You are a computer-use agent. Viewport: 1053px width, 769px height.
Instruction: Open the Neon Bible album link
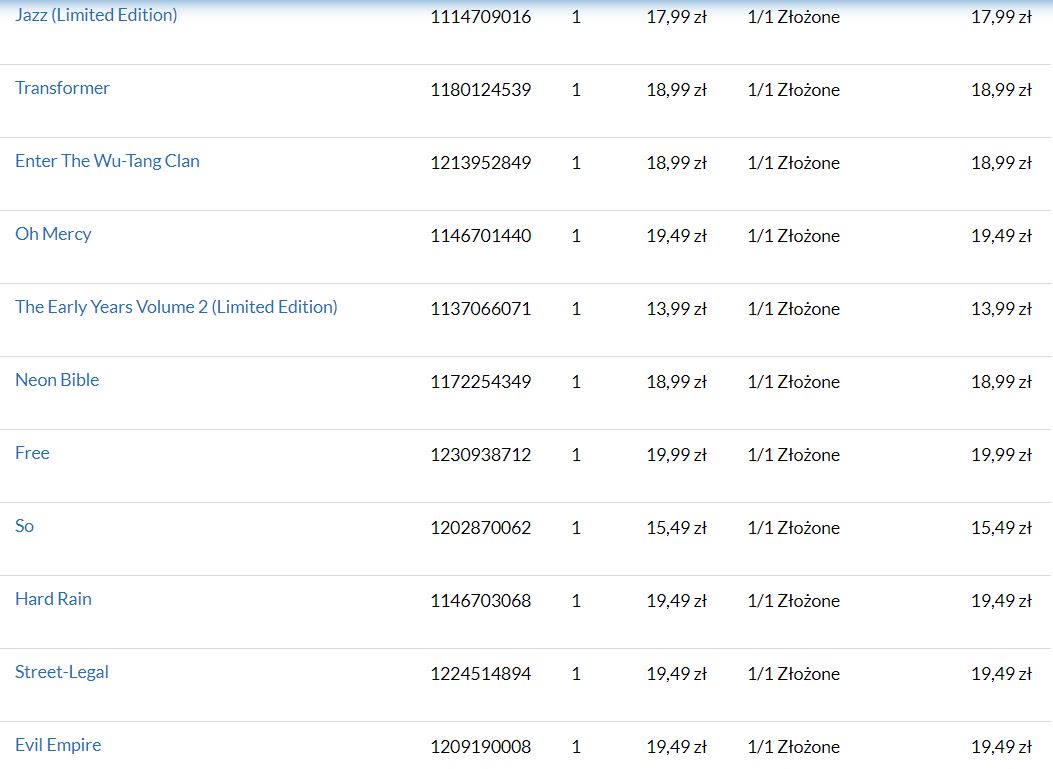click(57, 380)
